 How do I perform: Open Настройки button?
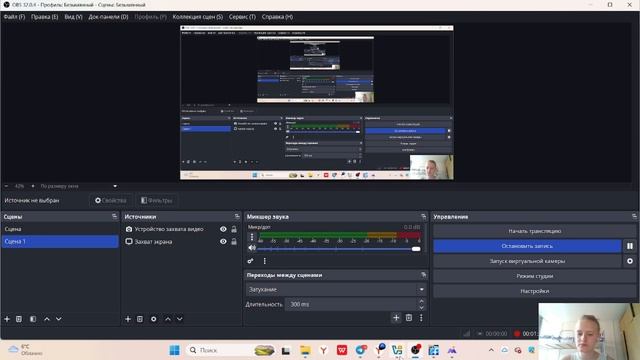tap(534, 291)
